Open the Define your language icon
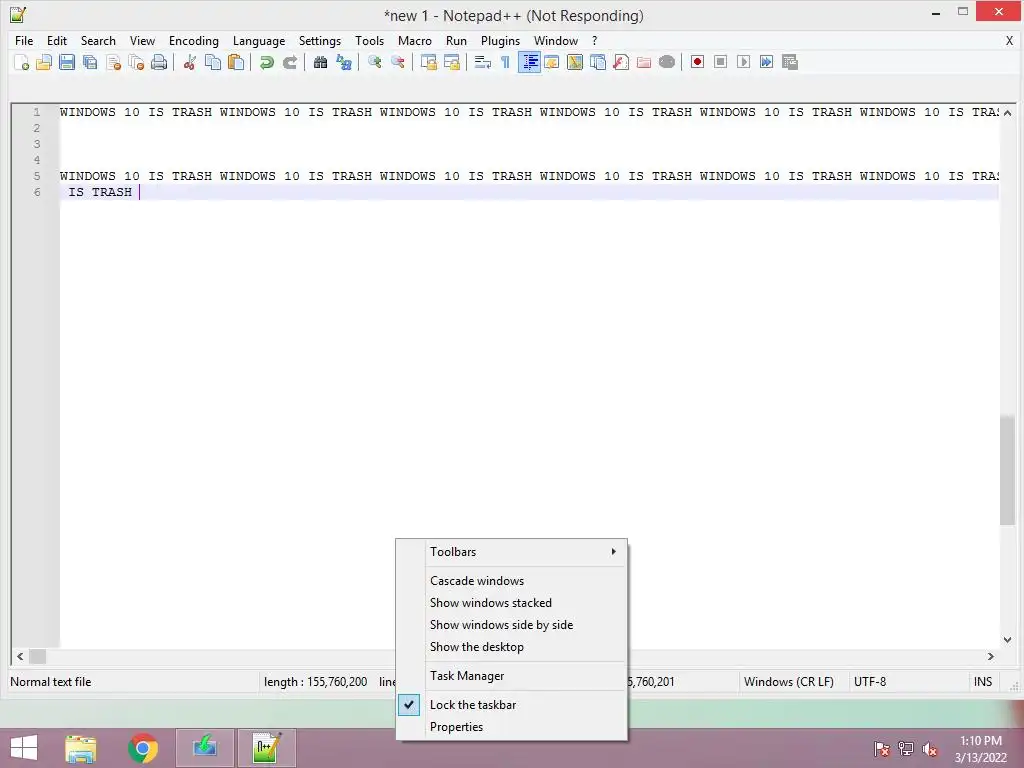Screen dimensions: 1024x768 (x=552, y=62)
